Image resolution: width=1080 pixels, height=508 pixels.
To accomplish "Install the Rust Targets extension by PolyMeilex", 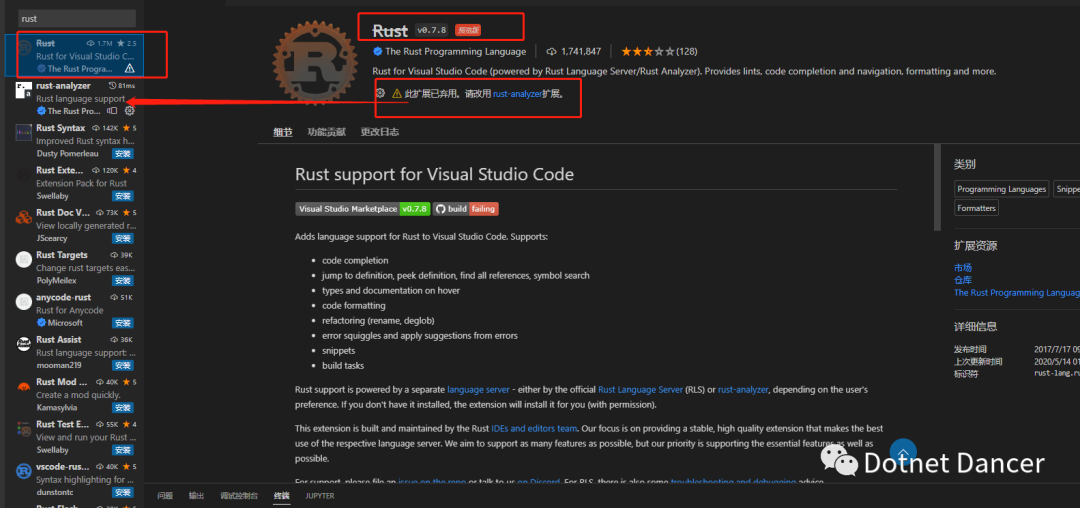I will coord(123,281).
